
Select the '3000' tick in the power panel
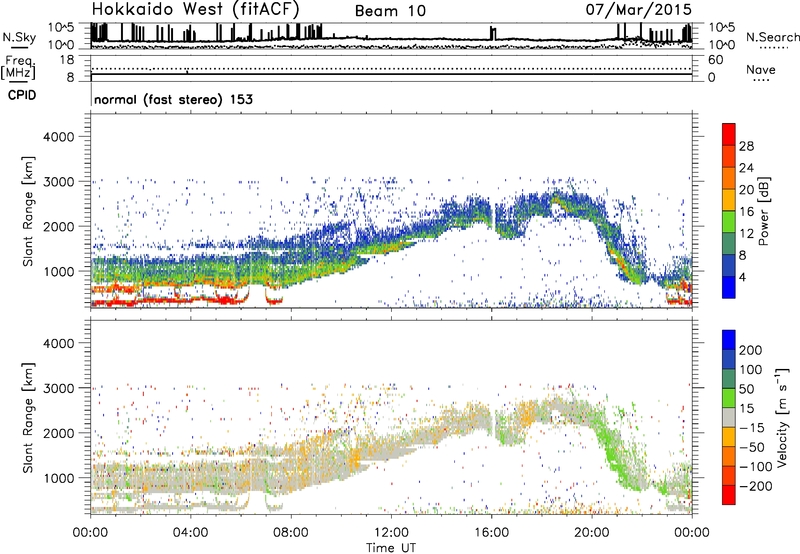[x=58, y=182]
